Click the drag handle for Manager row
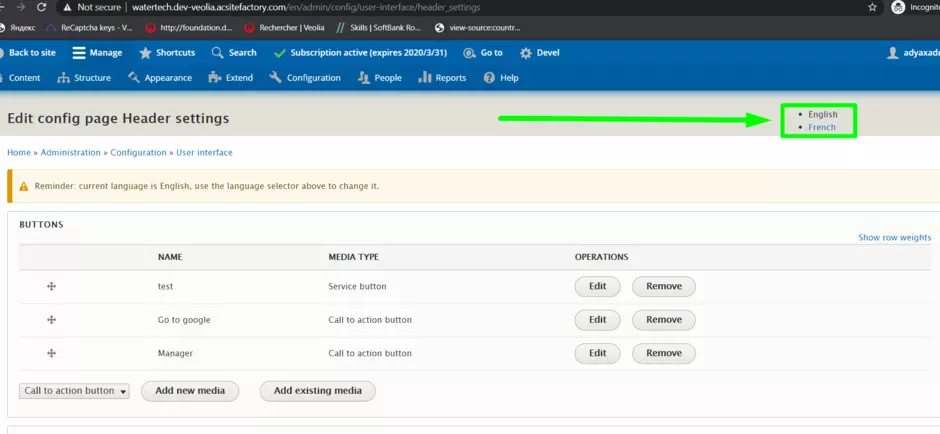Viewport: 940px width, 434px height. [51, 353]
